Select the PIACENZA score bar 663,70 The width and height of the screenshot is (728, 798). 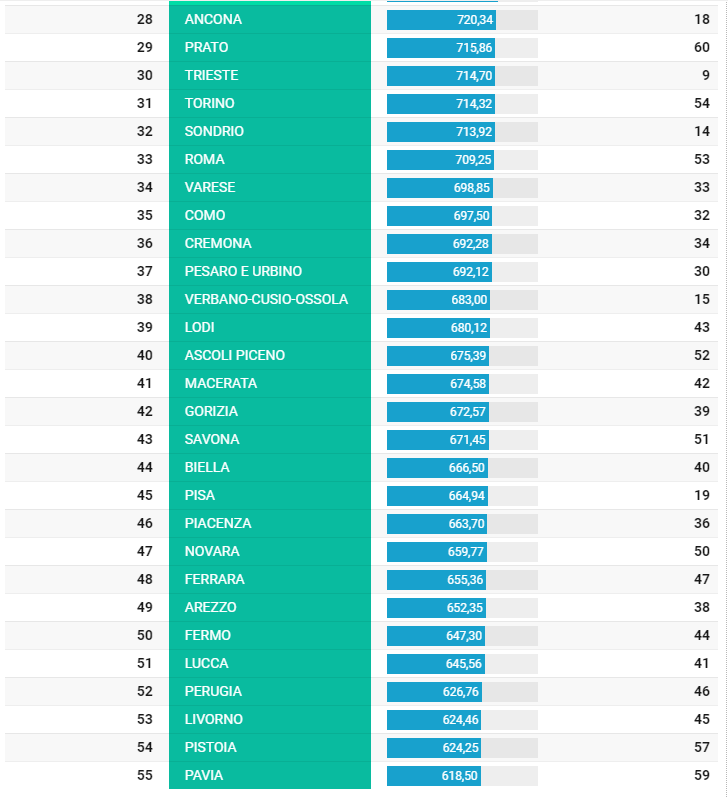tap(437, 524)
